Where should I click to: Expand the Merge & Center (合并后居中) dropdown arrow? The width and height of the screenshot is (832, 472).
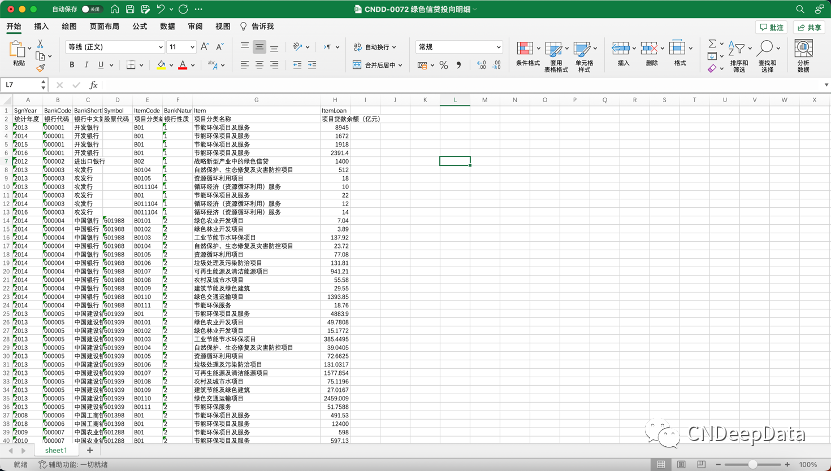pos(401,65)
